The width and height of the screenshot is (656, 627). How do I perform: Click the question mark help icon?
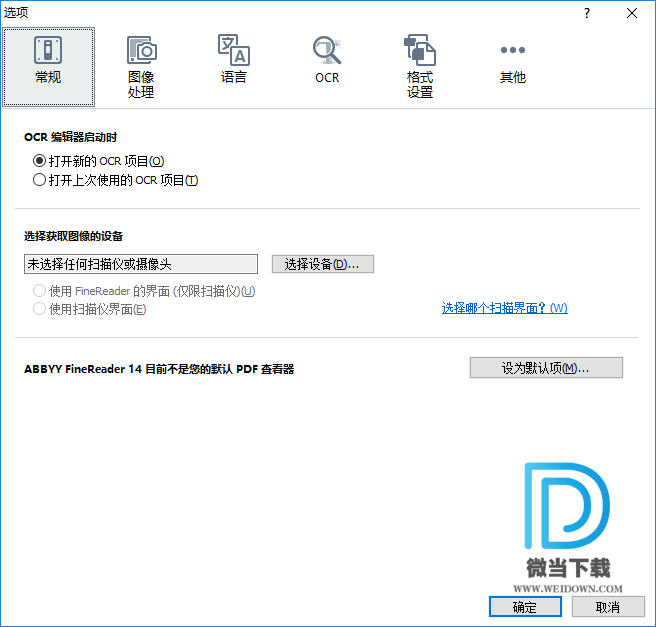tap(587, 13)
